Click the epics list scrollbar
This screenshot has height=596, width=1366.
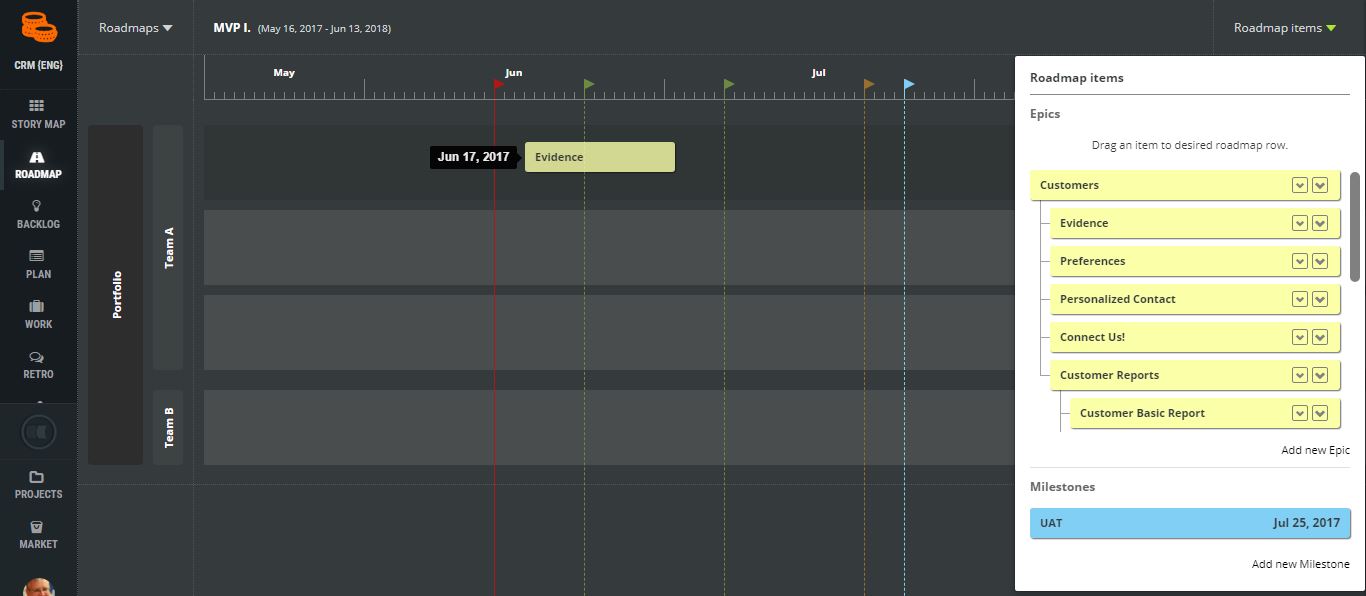pyautogui.click(x=1355, y=226)
